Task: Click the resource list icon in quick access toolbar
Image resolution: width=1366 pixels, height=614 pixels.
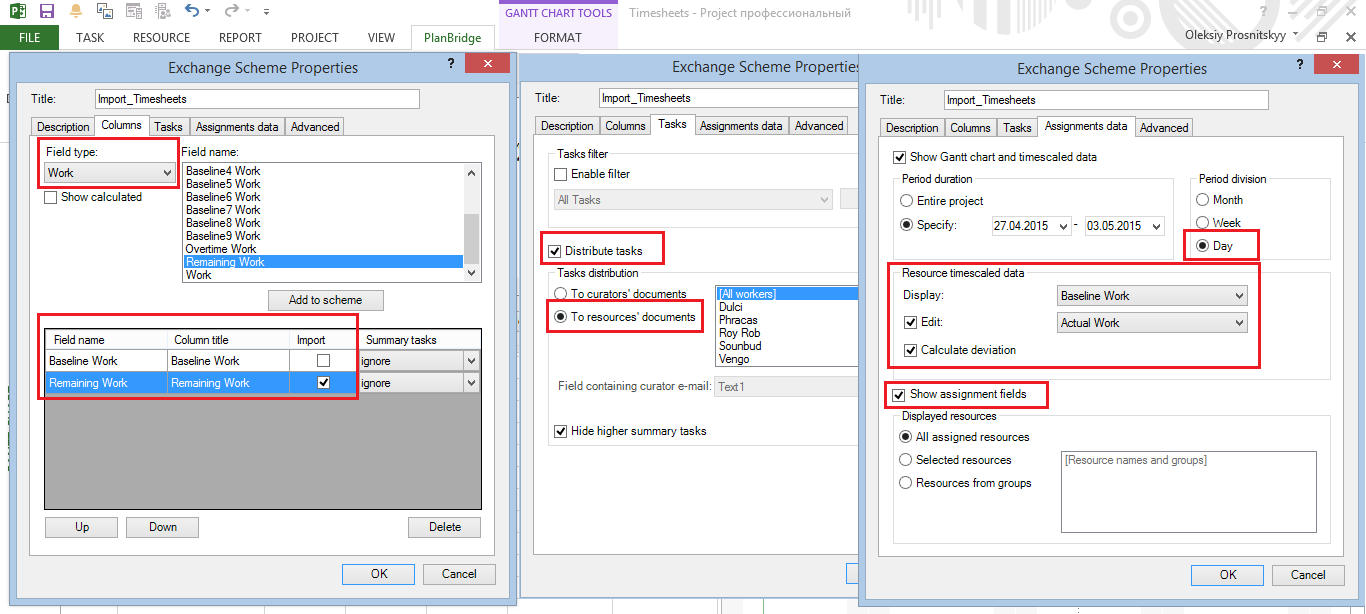Action: point(162,11)
